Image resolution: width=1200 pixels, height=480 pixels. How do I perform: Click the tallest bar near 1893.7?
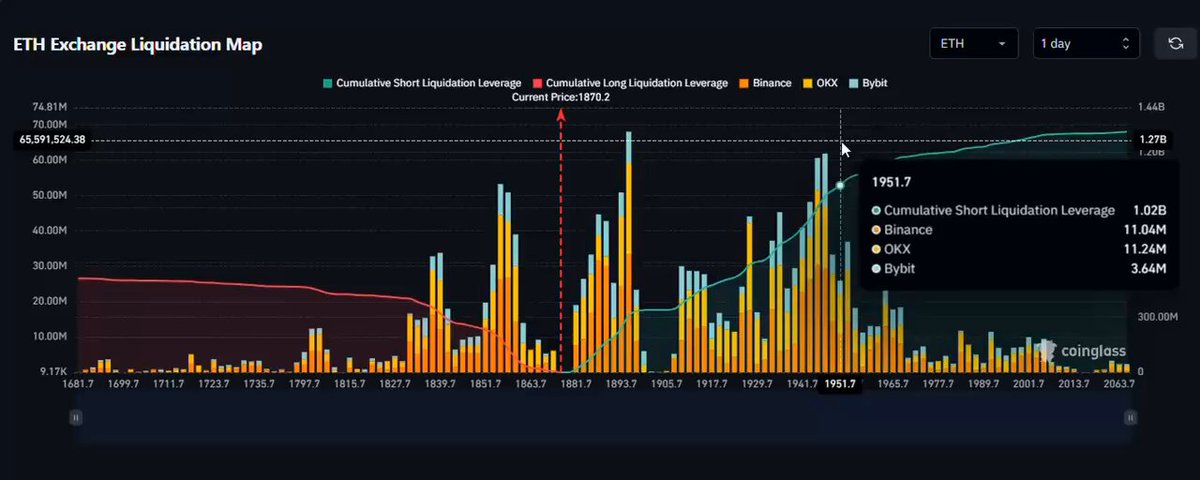[629, 250]
